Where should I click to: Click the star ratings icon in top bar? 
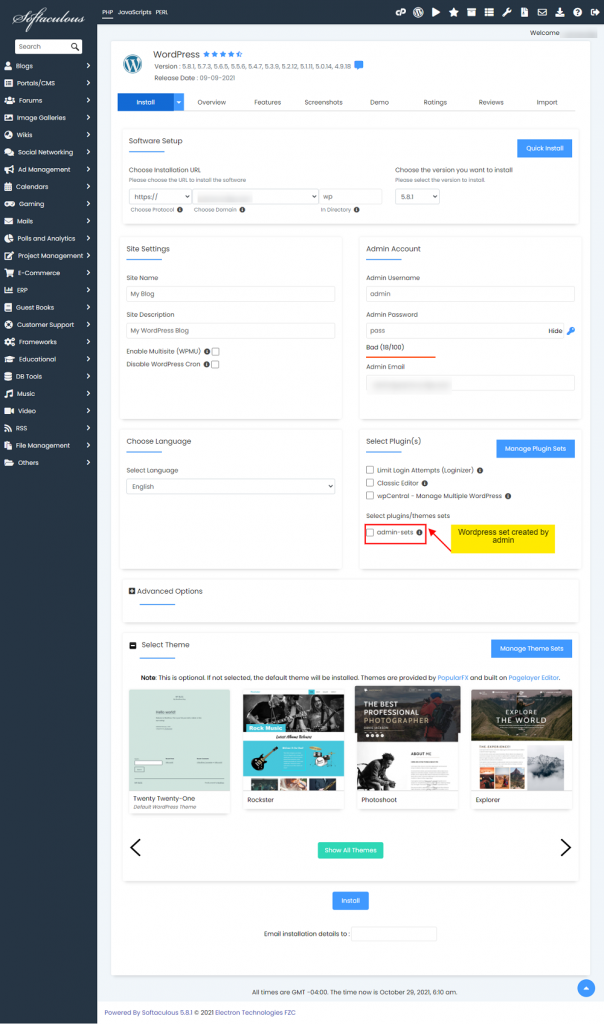pyautogui.click(x=453, y=12)
